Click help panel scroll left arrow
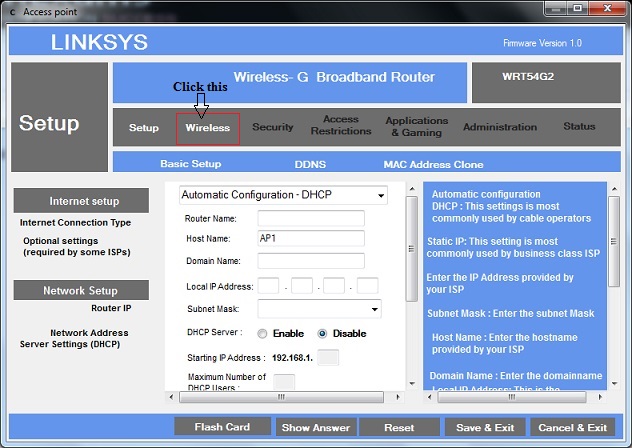Screen dimensions: 632x448 [429, 397]
